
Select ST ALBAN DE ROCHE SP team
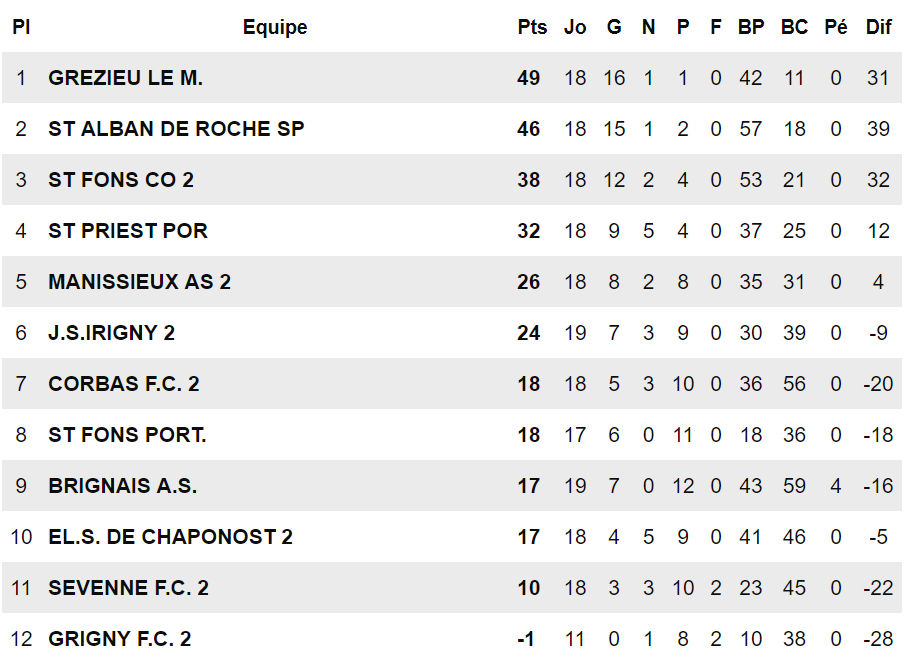[x=176, y=129]
